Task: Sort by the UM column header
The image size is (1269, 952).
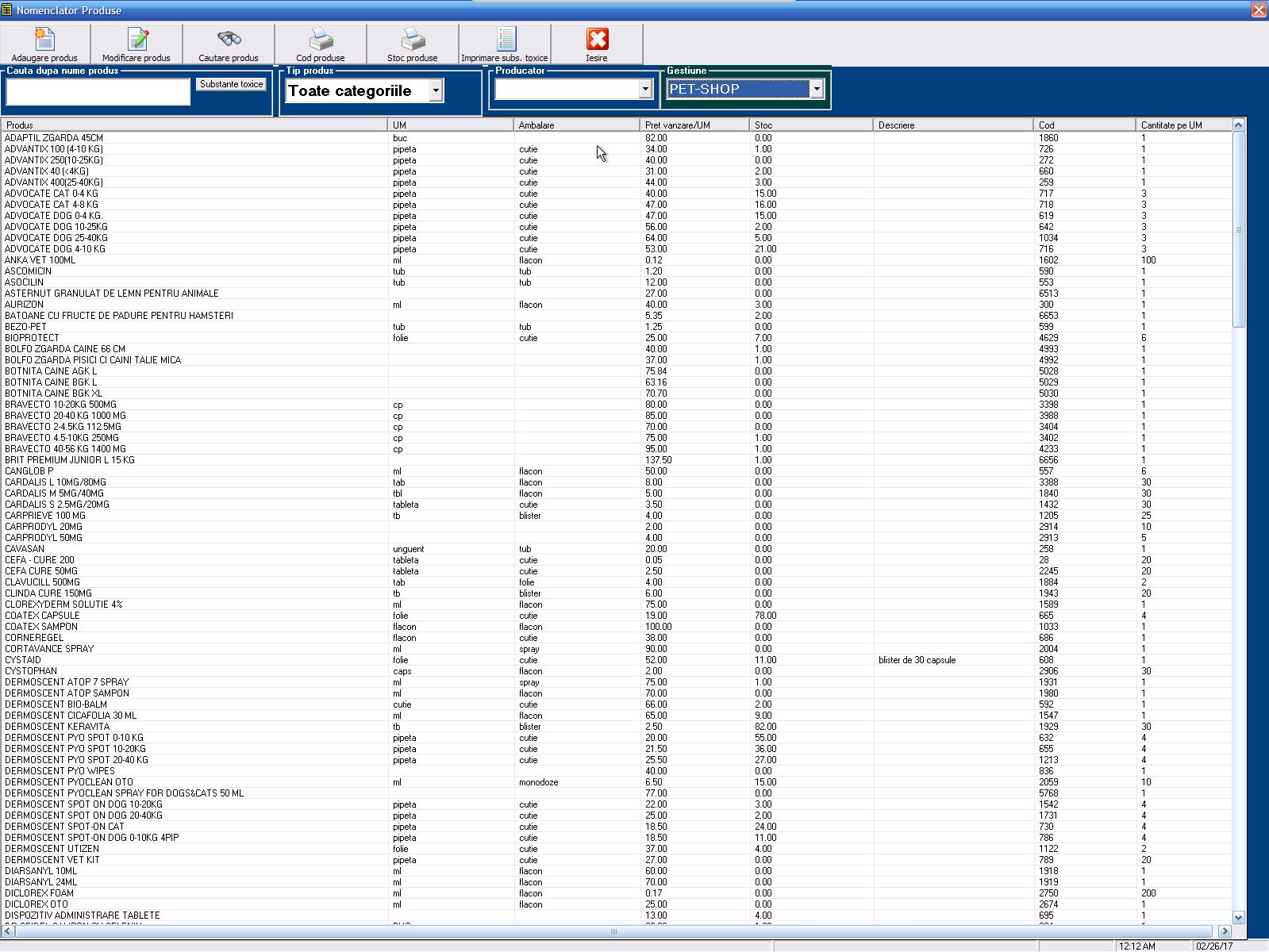Action: [x=451, y=125]
